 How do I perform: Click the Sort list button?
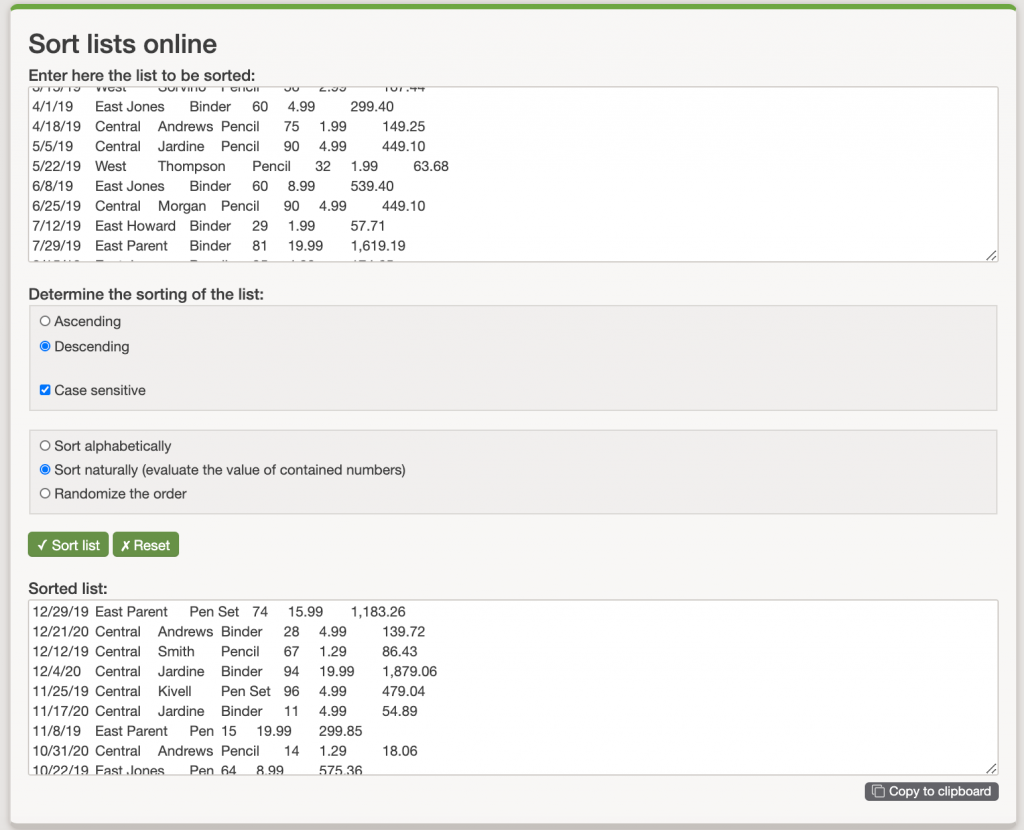pyautogui.click(x=67, y=545)
